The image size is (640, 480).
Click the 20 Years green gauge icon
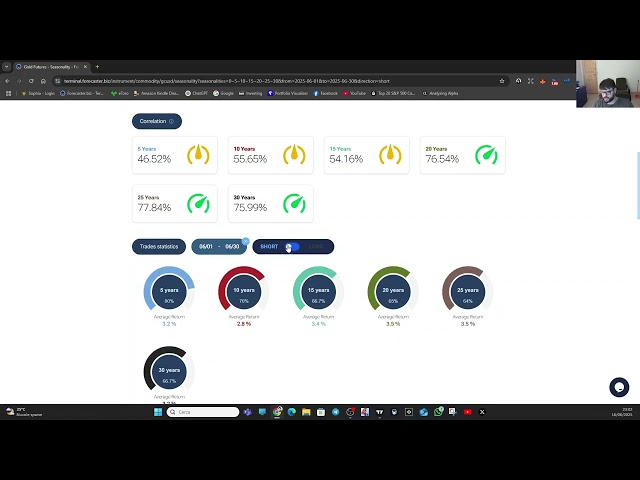click(486, 155)
